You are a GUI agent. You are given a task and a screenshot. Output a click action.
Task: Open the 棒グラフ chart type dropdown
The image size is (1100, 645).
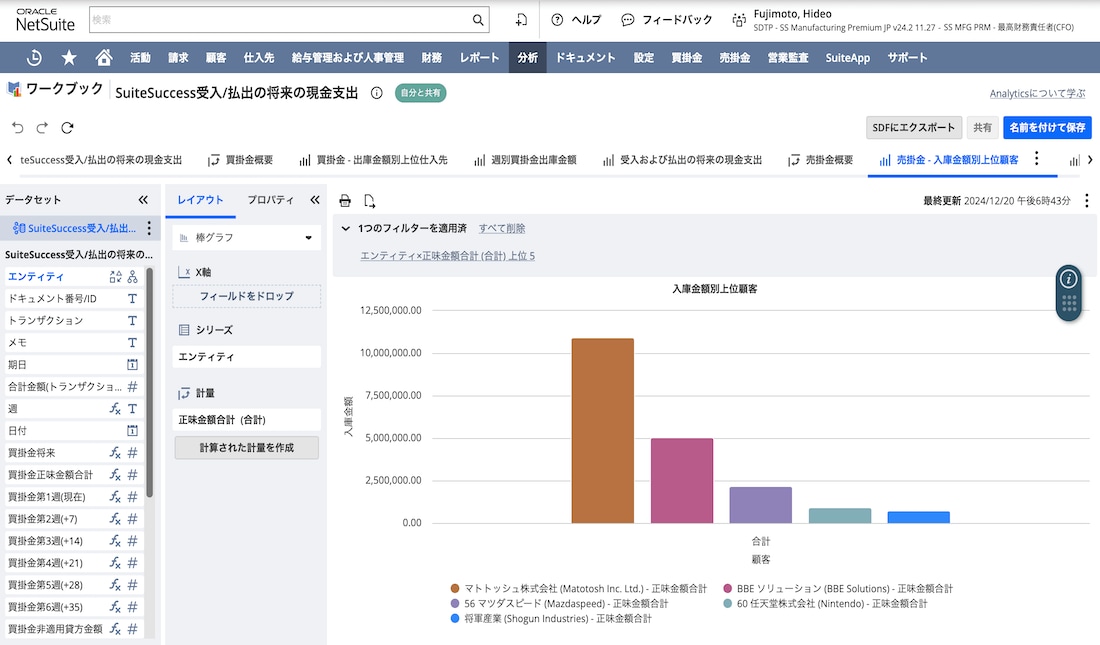coord(246,238)
